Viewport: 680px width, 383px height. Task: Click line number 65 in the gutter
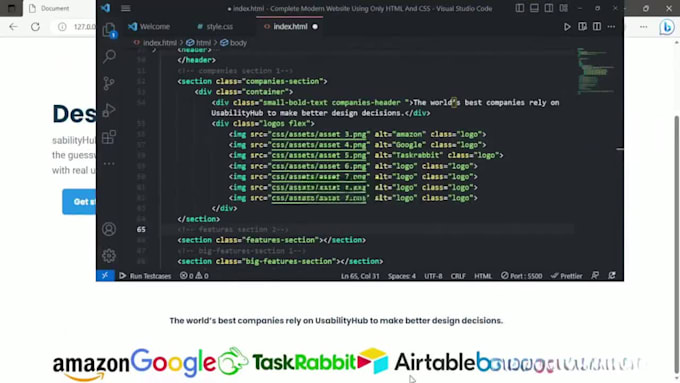[141, 229]
